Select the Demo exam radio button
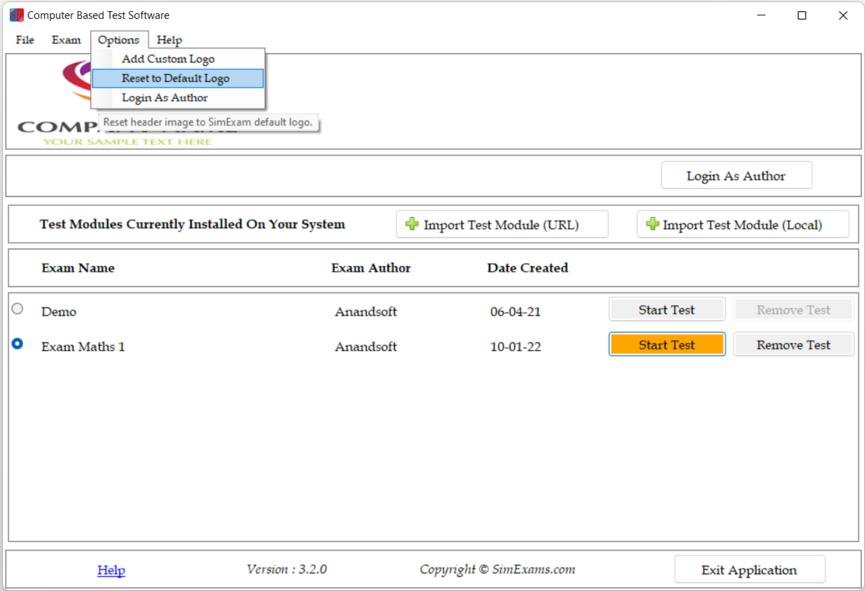 pos(17,309)
